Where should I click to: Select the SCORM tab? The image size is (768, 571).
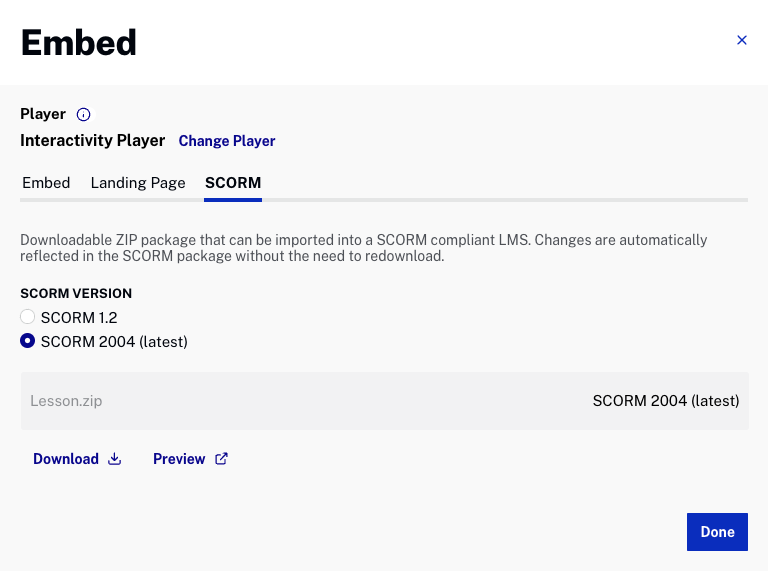(233, 183)
